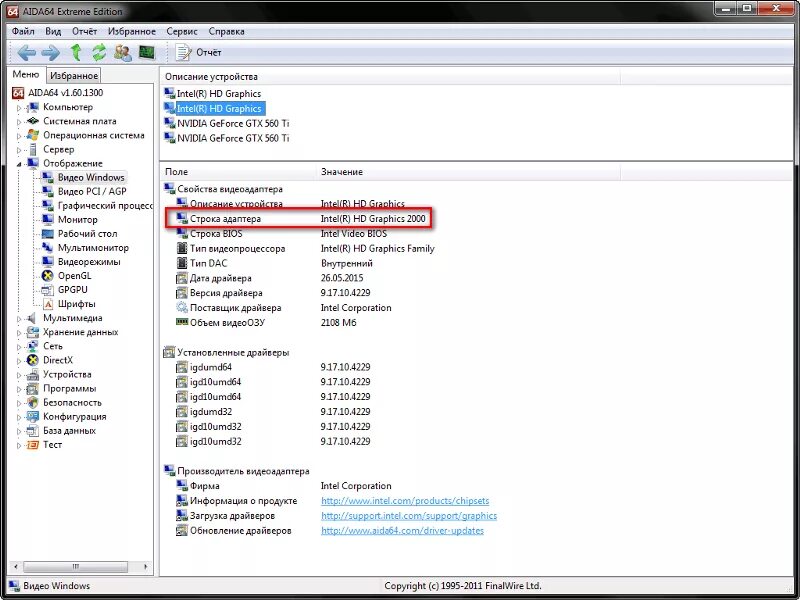The image size is (800, 600).
Task: Select AIDA64 v1.60.1300 root tree item
Action: click(x=58, y=92)
